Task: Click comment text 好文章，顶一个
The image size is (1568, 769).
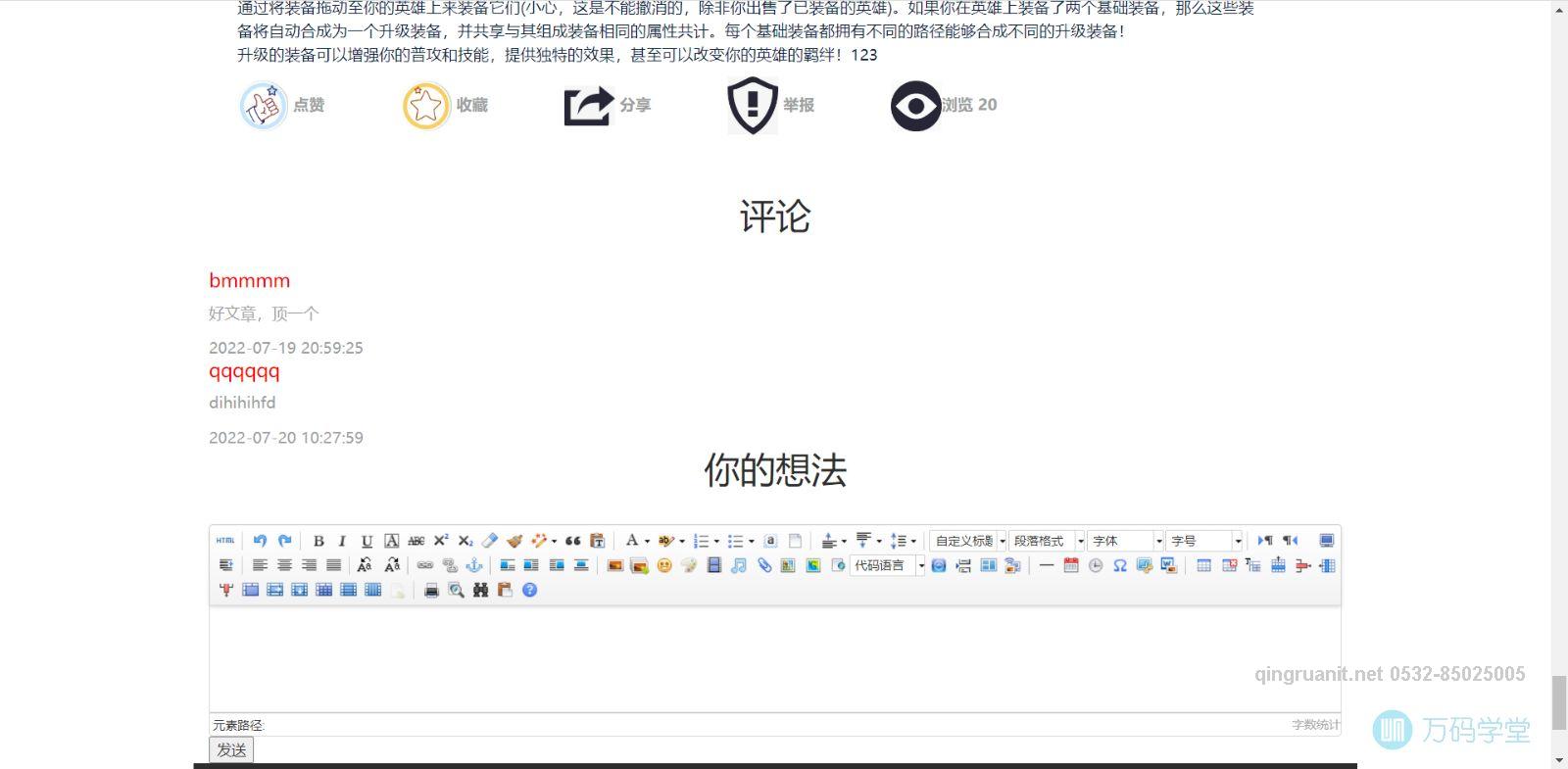Action: [264, 313]
